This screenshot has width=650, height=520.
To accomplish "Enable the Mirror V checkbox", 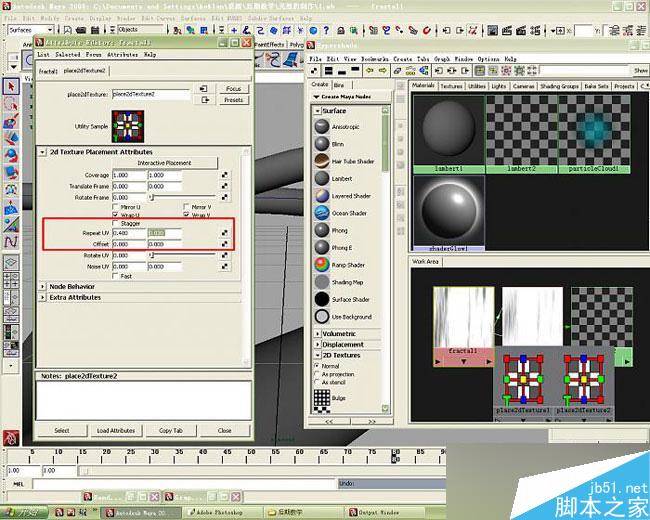I will (x=187, y=207).
